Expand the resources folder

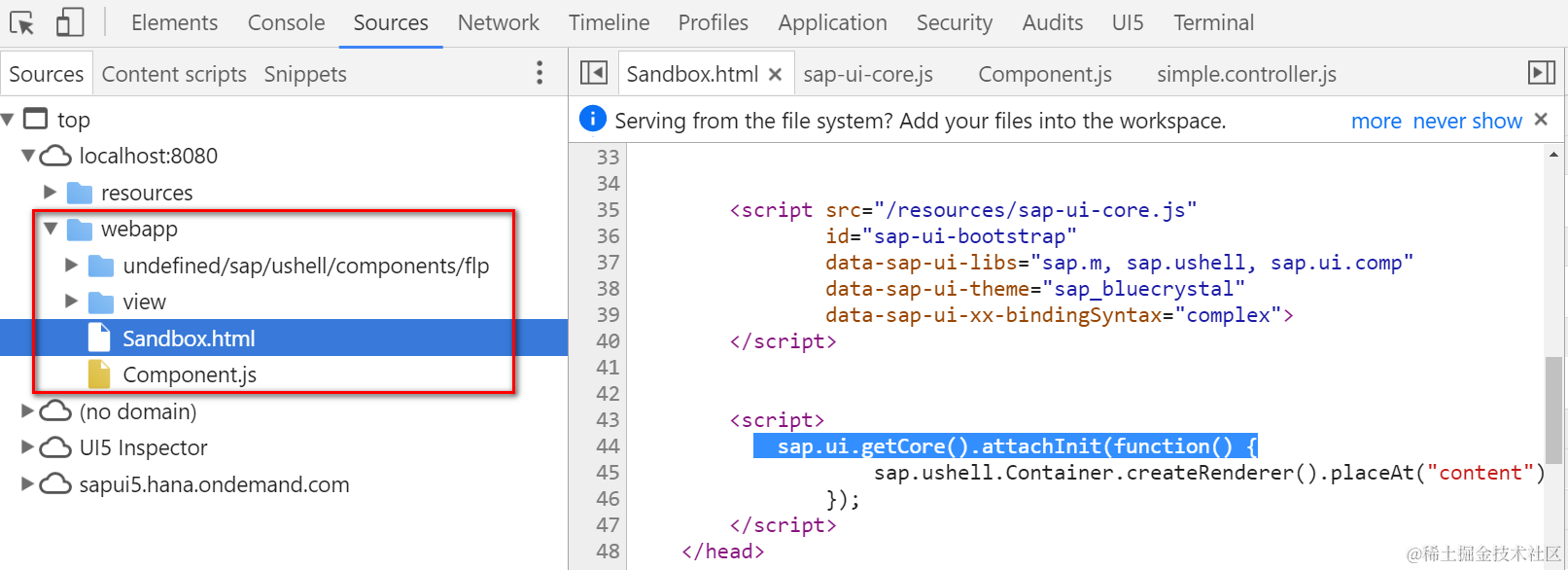[x=50, y=192]
